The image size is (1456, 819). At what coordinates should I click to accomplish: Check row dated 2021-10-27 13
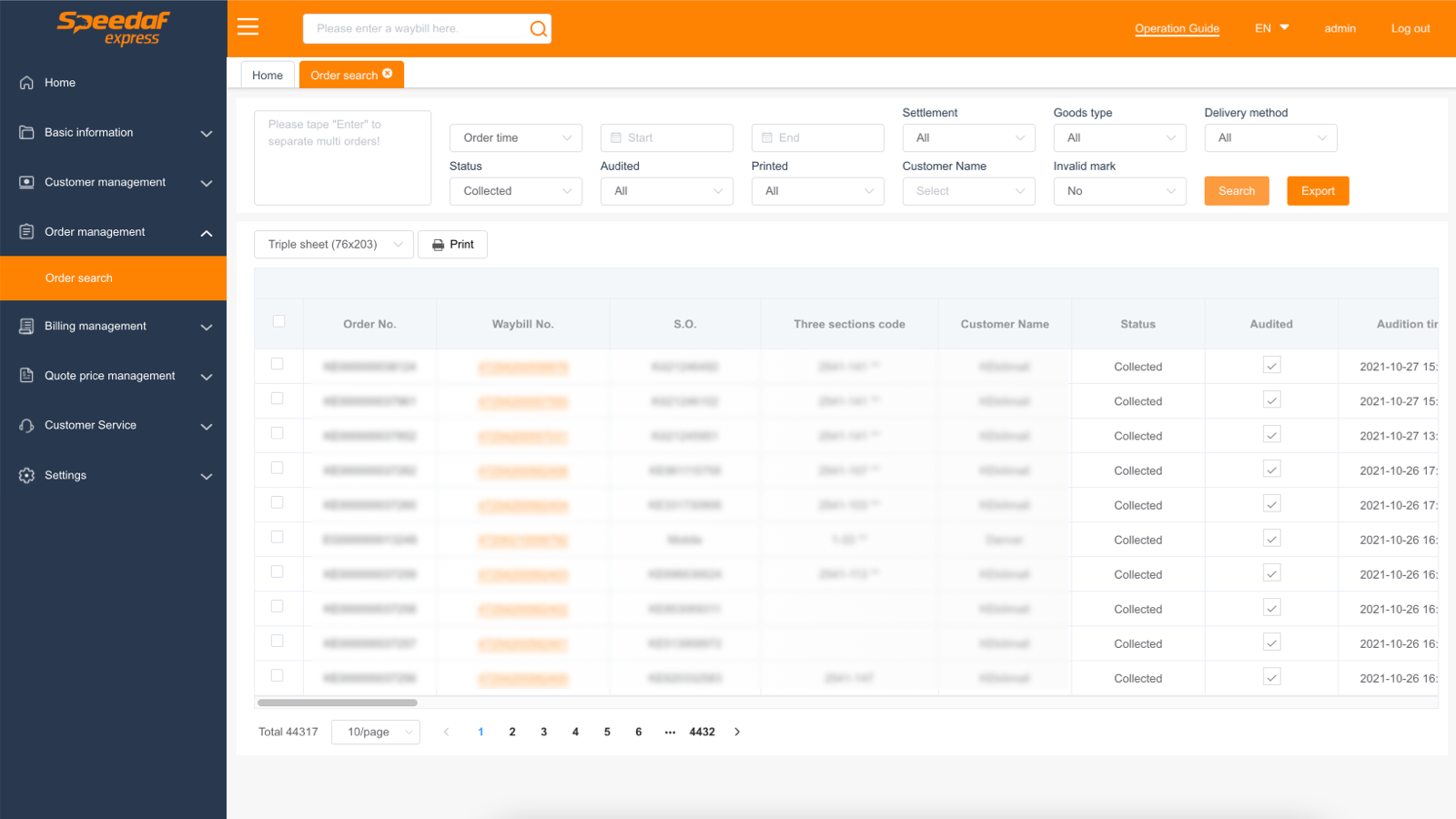[277, 433]
